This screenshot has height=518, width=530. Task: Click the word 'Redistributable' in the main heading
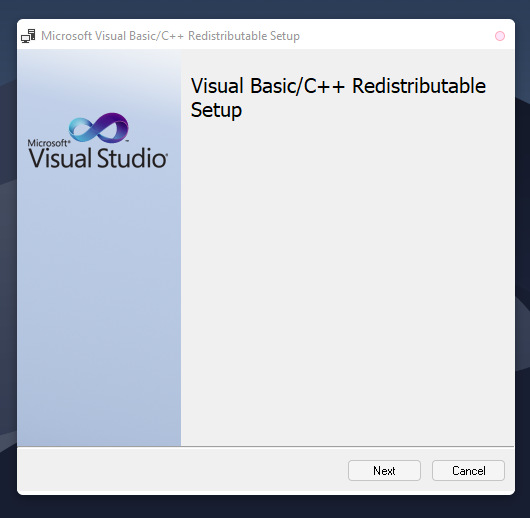pos(419,86)
